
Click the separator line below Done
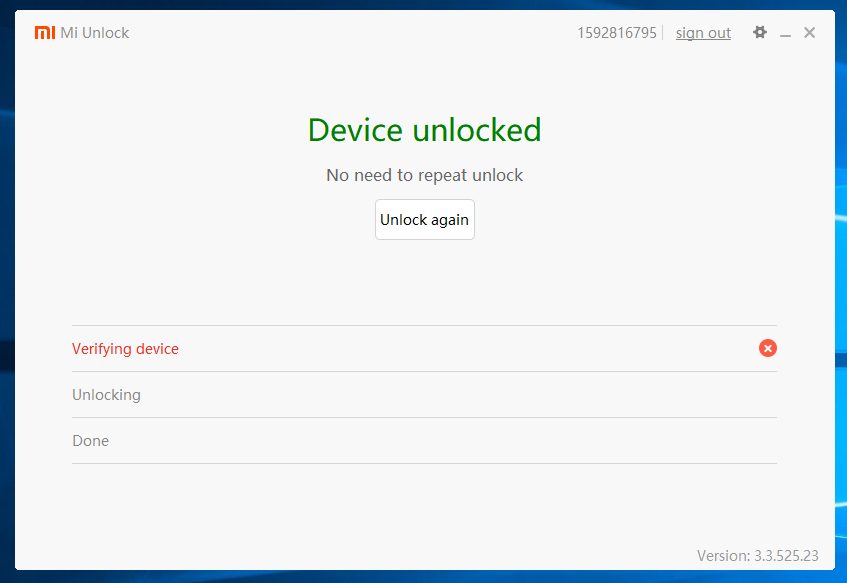click(424, 463)
